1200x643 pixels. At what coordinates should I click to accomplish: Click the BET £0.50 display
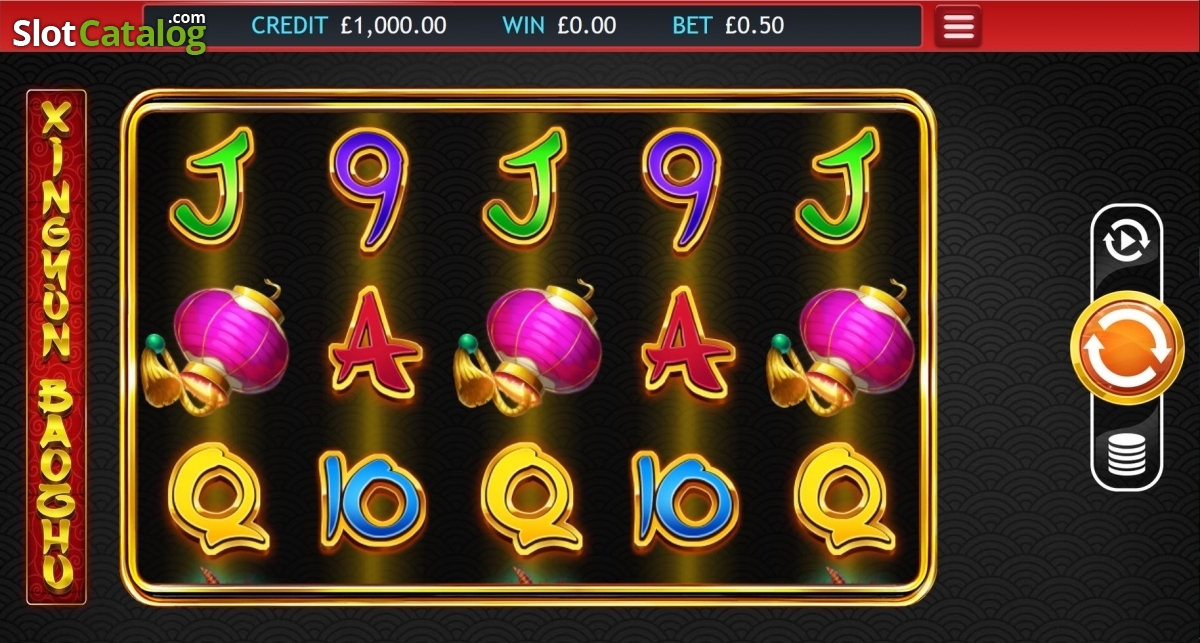tap(728, 26)
